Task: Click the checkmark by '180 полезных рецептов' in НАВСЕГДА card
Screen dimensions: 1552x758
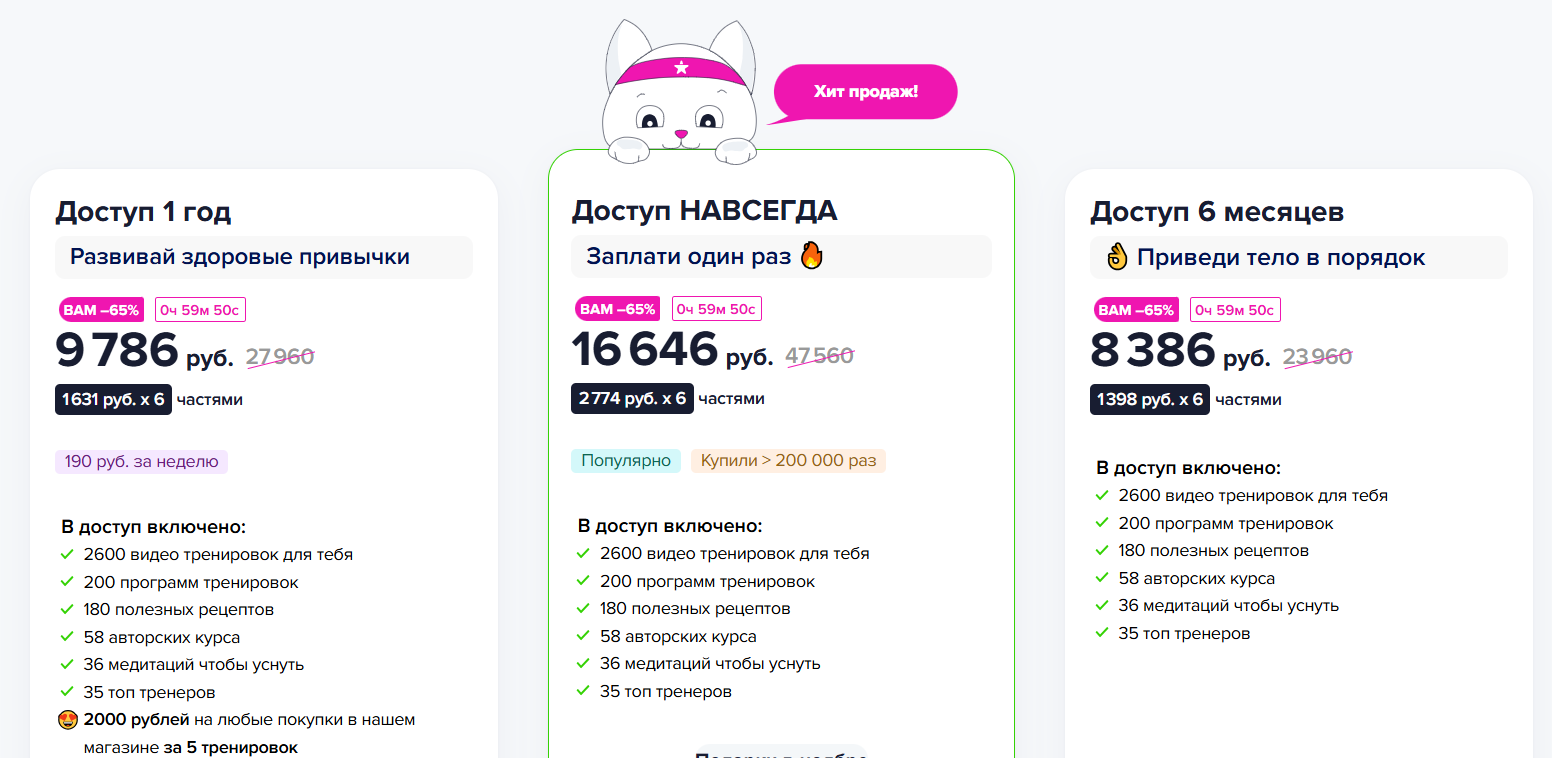Action: (584, 608)
